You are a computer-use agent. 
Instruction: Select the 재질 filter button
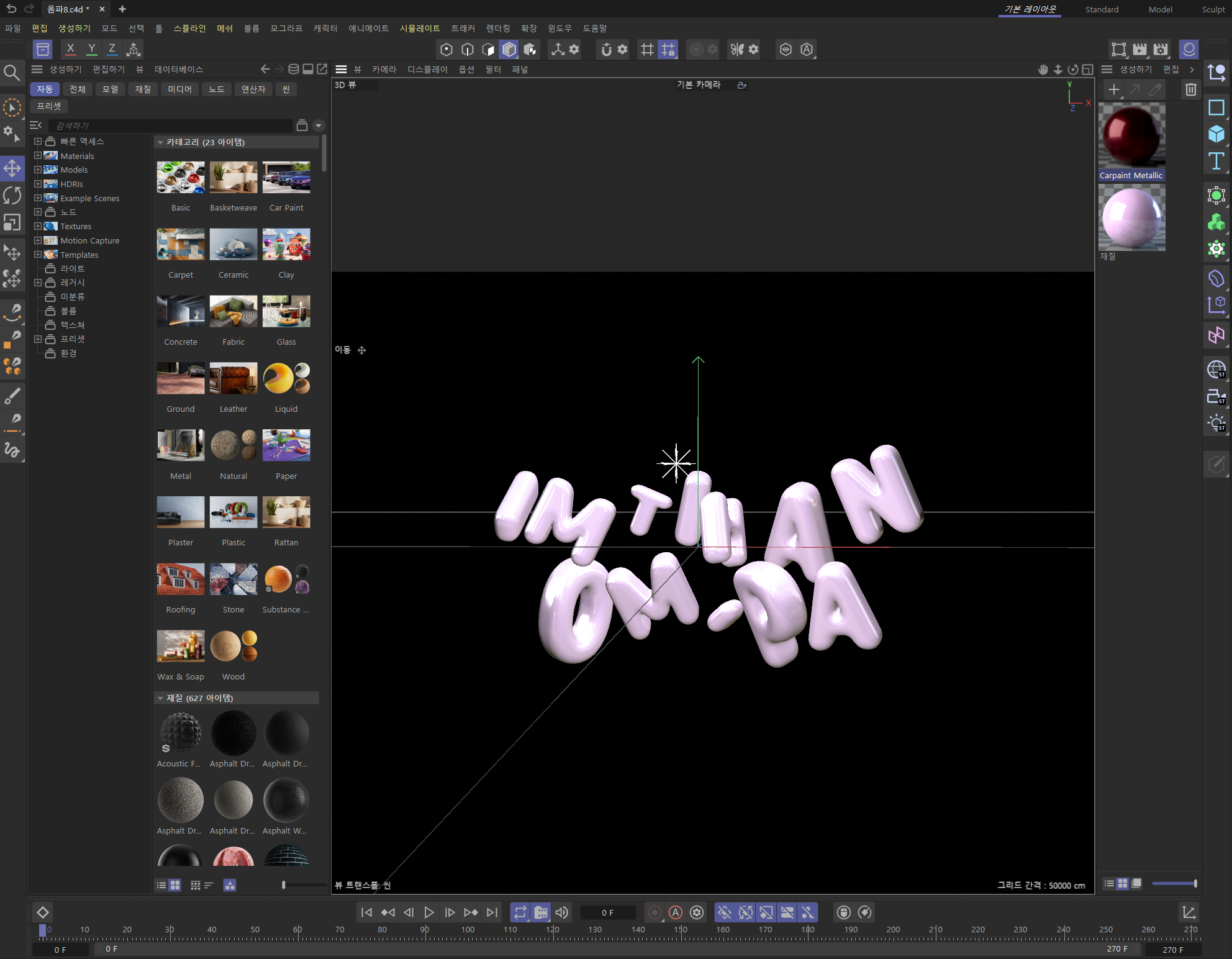(x=143, y=89)
